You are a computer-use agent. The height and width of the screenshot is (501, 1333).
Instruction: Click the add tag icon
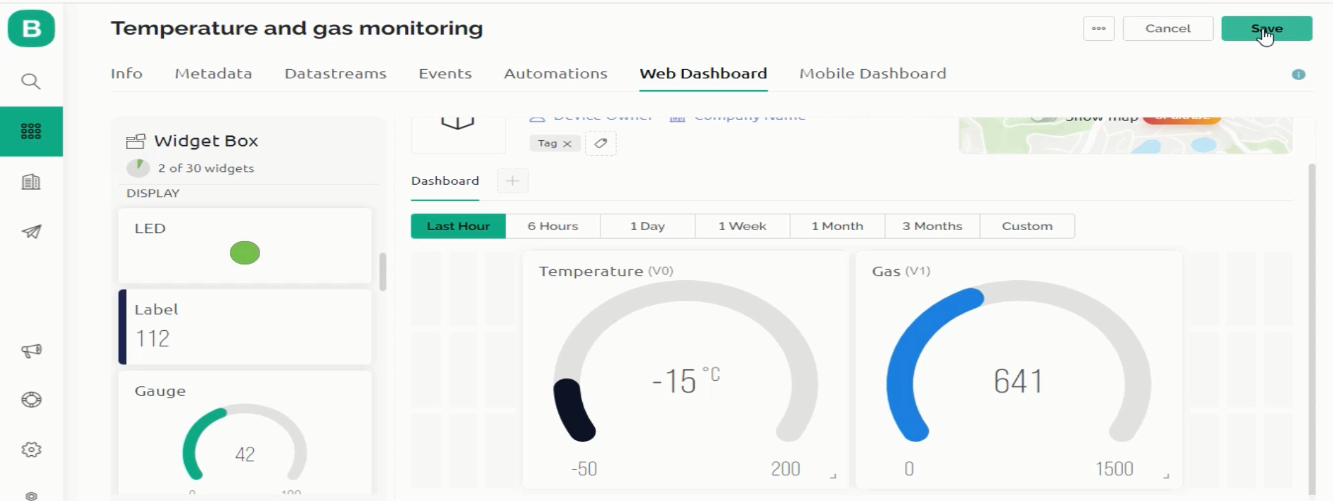tap(601, 143)
